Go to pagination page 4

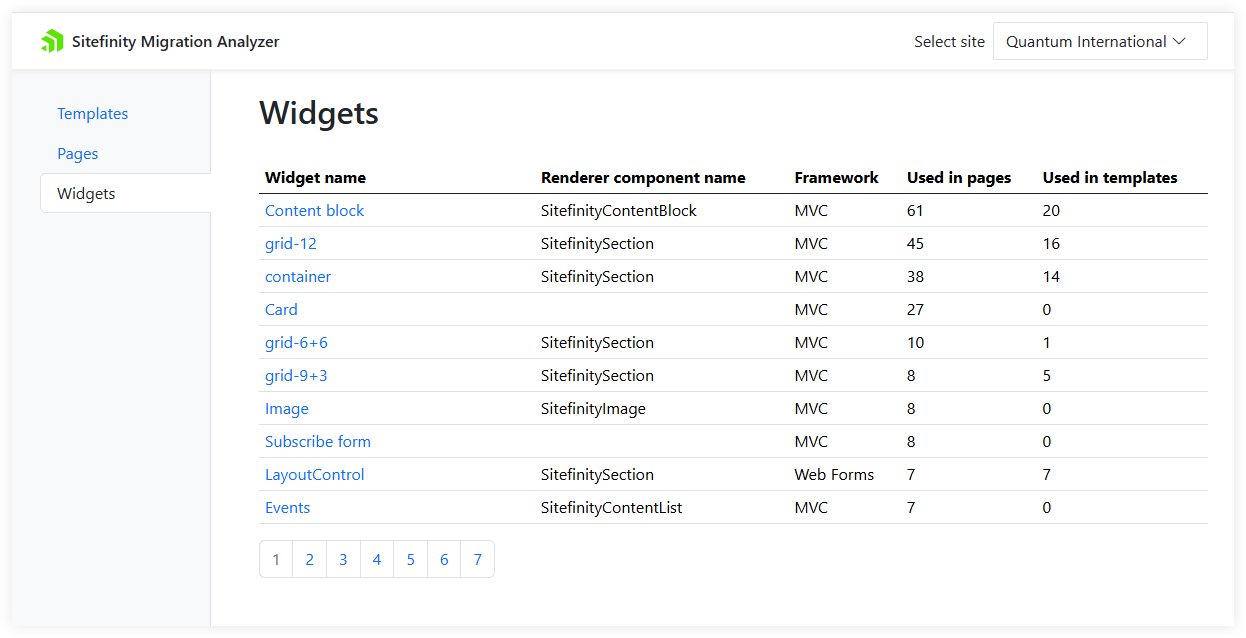click(377, 559)
